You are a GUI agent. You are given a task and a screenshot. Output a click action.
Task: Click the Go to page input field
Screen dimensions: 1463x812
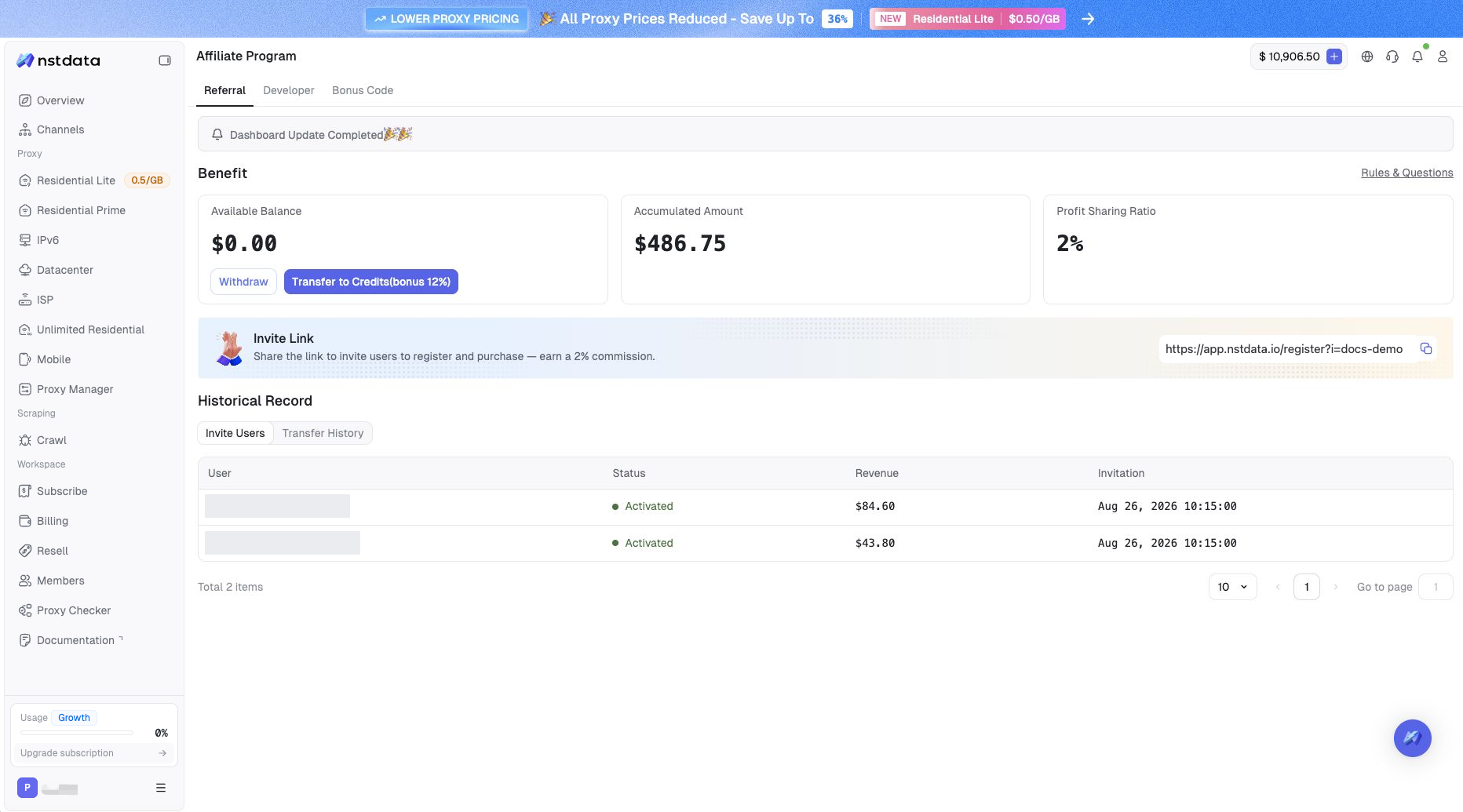click(x=1436, y=587)
